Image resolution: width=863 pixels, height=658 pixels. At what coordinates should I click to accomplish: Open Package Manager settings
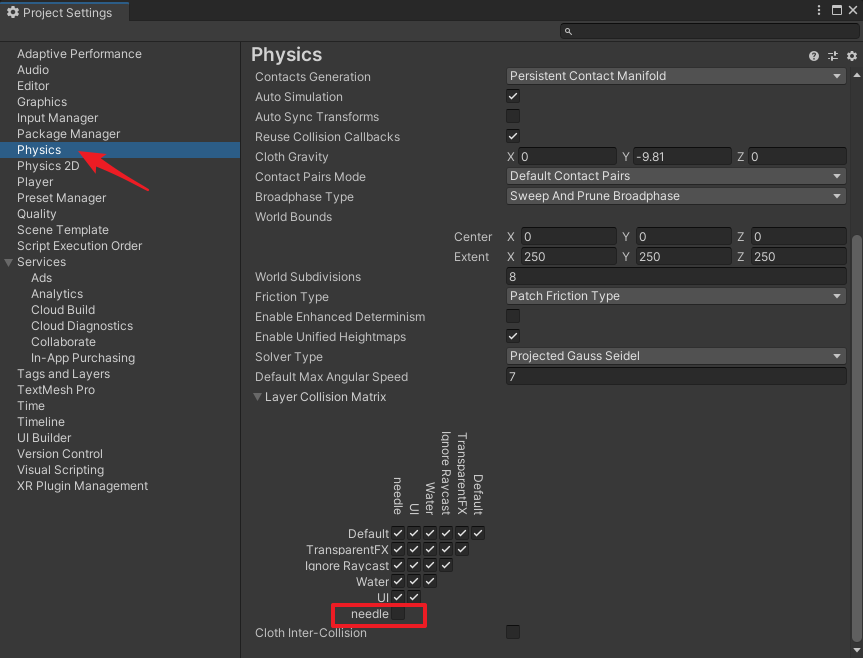(x=68, y=134)
